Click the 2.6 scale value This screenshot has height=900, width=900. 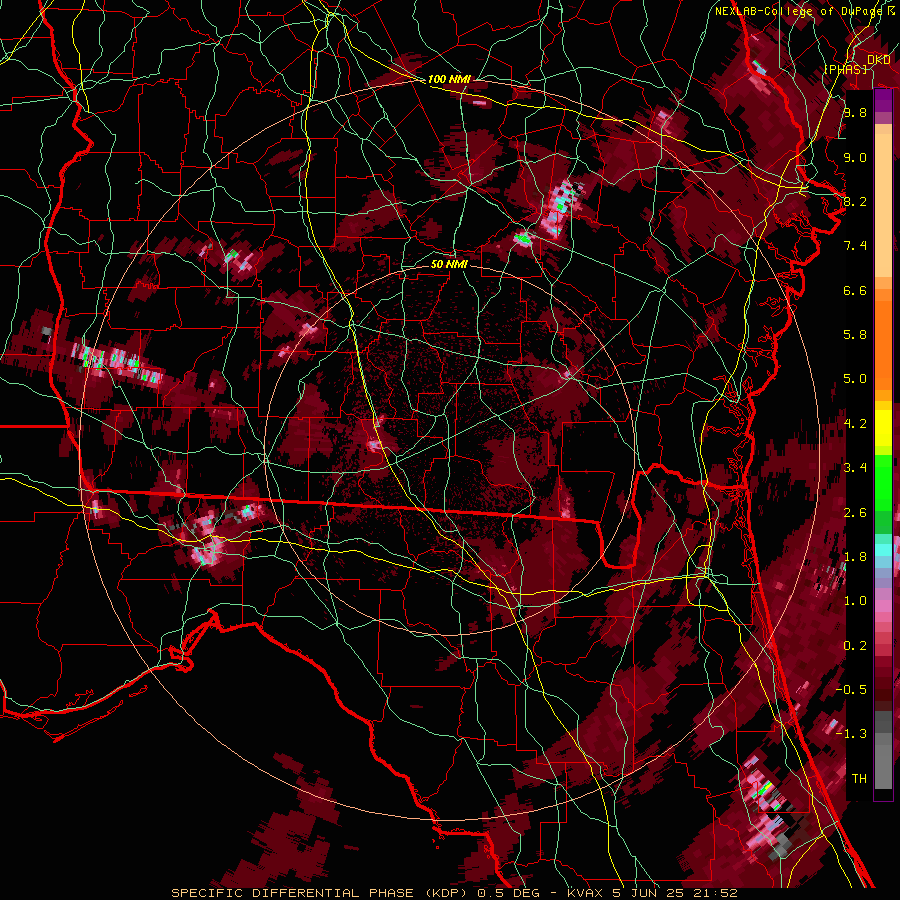pyautogui.click(x=855, y=513)
